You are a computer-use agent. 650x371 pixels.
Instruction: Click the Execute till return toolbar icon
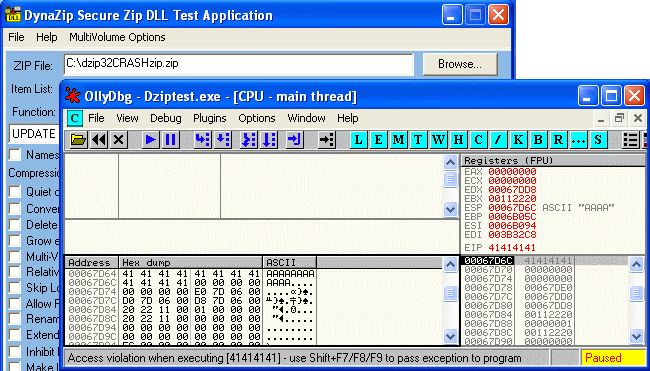coord(295,140)
